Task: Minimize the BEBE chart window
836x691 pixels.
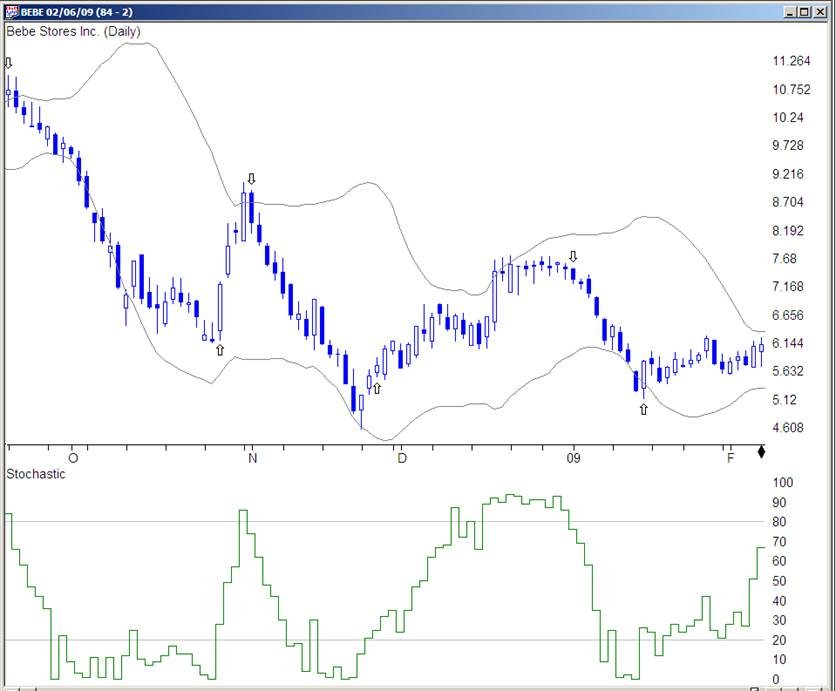Action: pyautogui.click(x=791, y=11)
